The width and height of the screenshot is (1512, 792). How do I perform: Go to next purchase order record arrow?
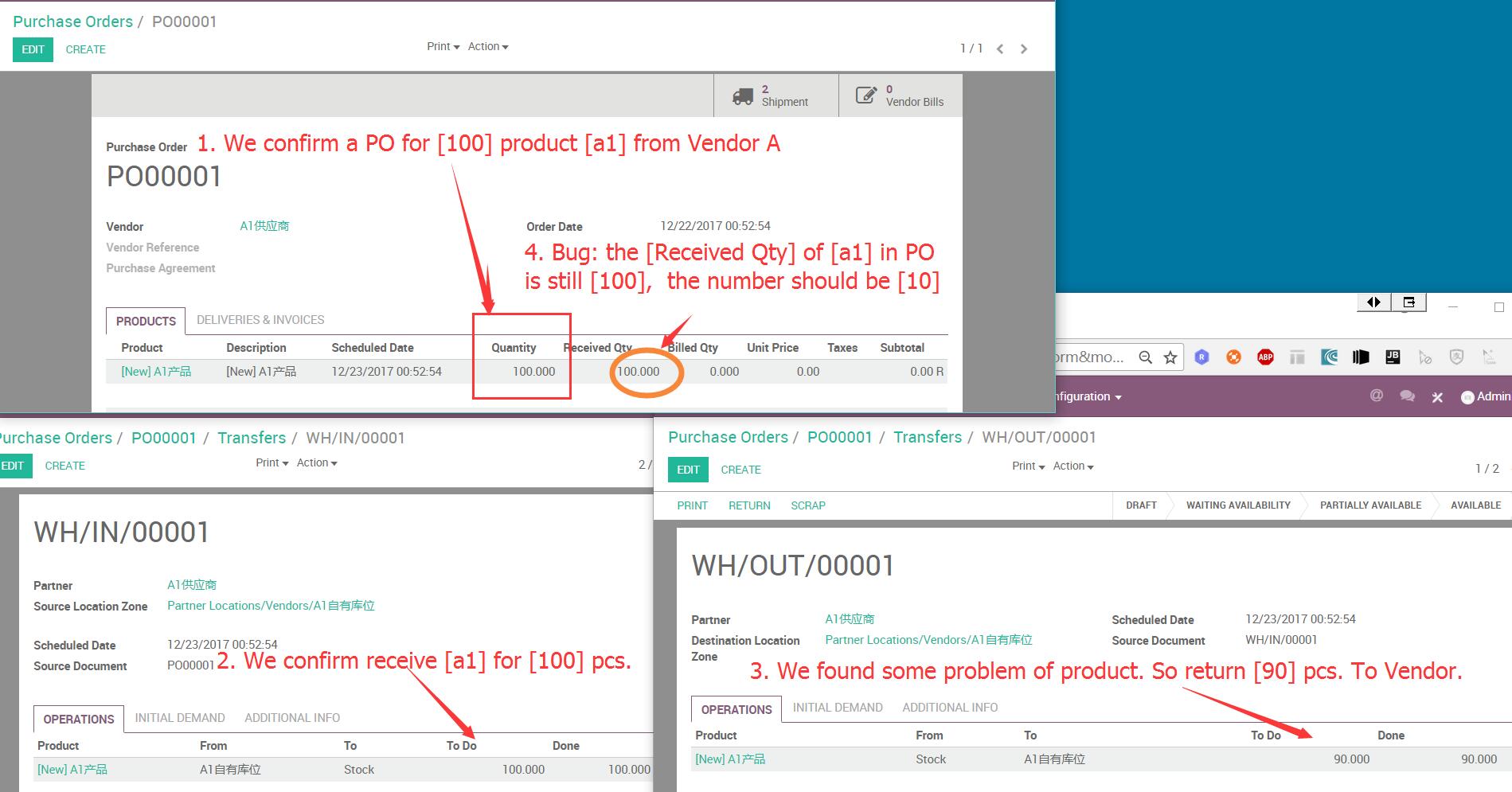1024,49
